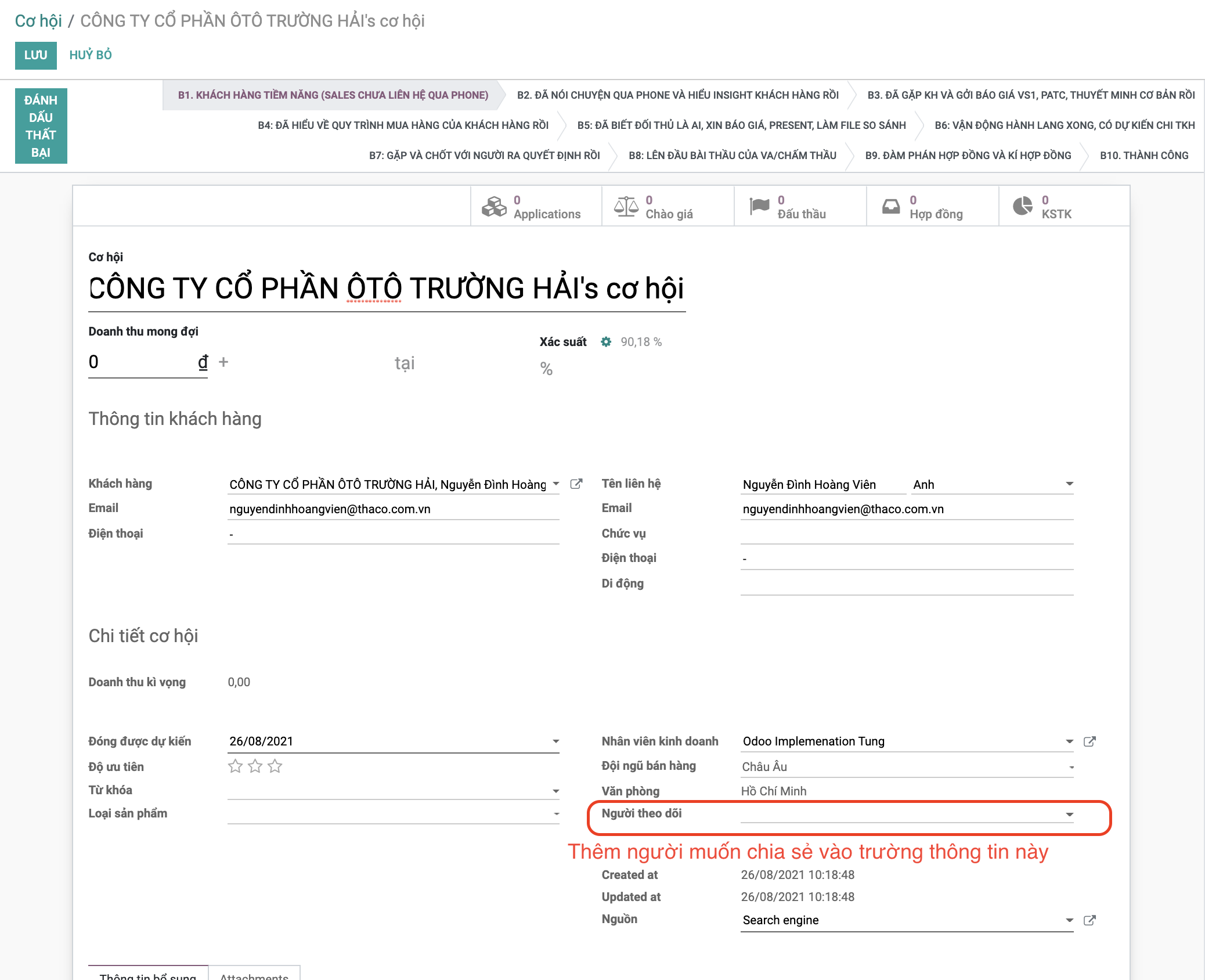Viewport: 1205px width, 980px height.
Task: Click the Chào giá balance scale icon
Action: click(x=626, y=207)
